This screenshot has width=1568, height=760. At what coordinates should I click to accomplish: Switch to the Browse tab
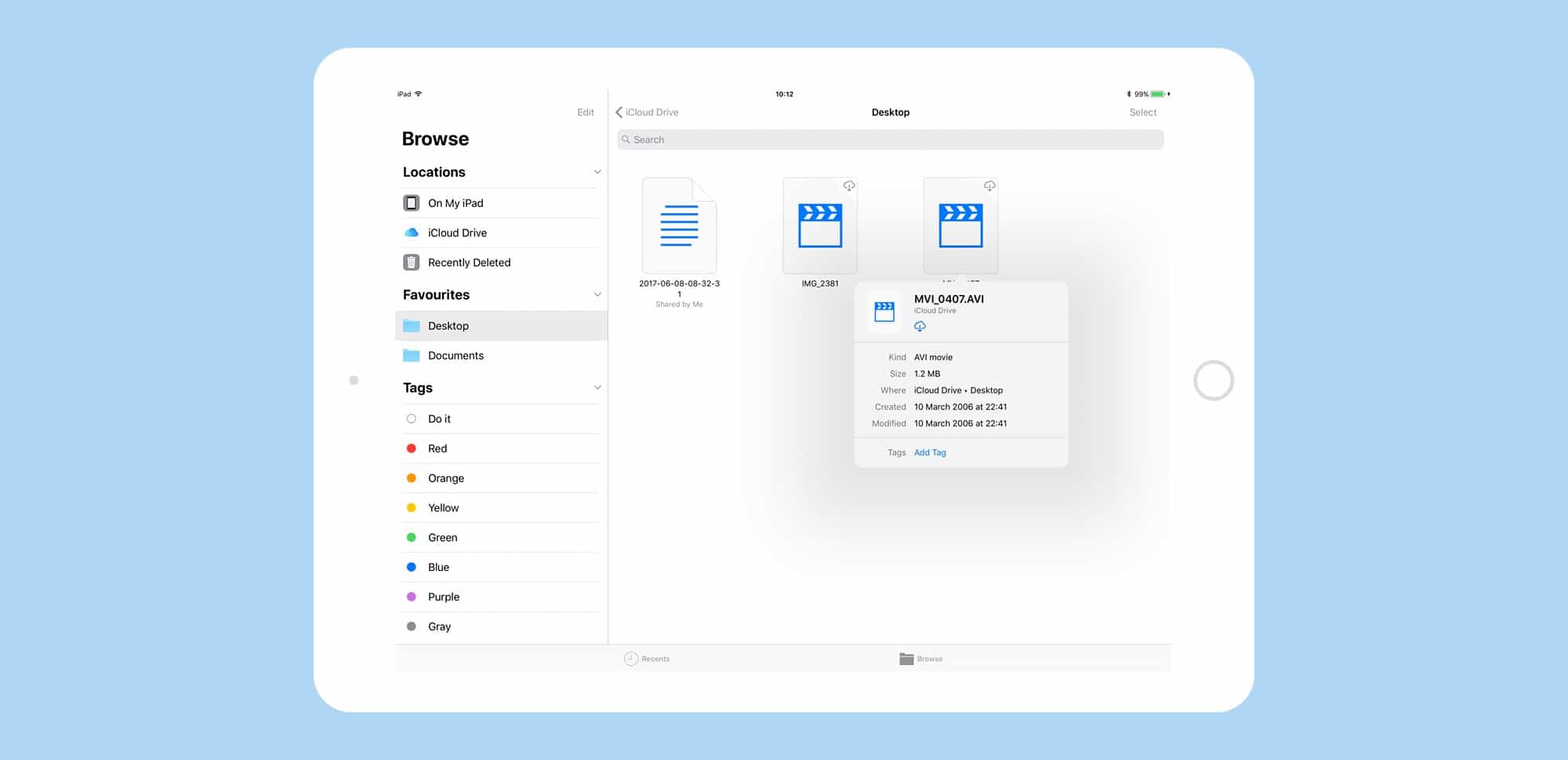pos(921,659)
